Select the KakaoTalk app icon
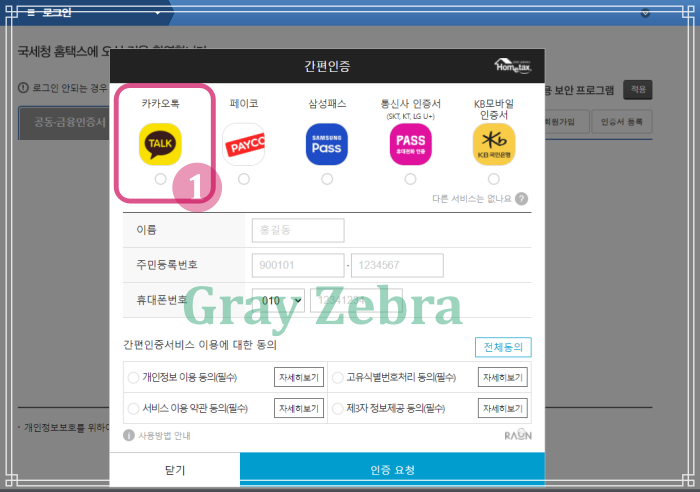This screenshot has height=492, width=700. [x=160, y=144]
